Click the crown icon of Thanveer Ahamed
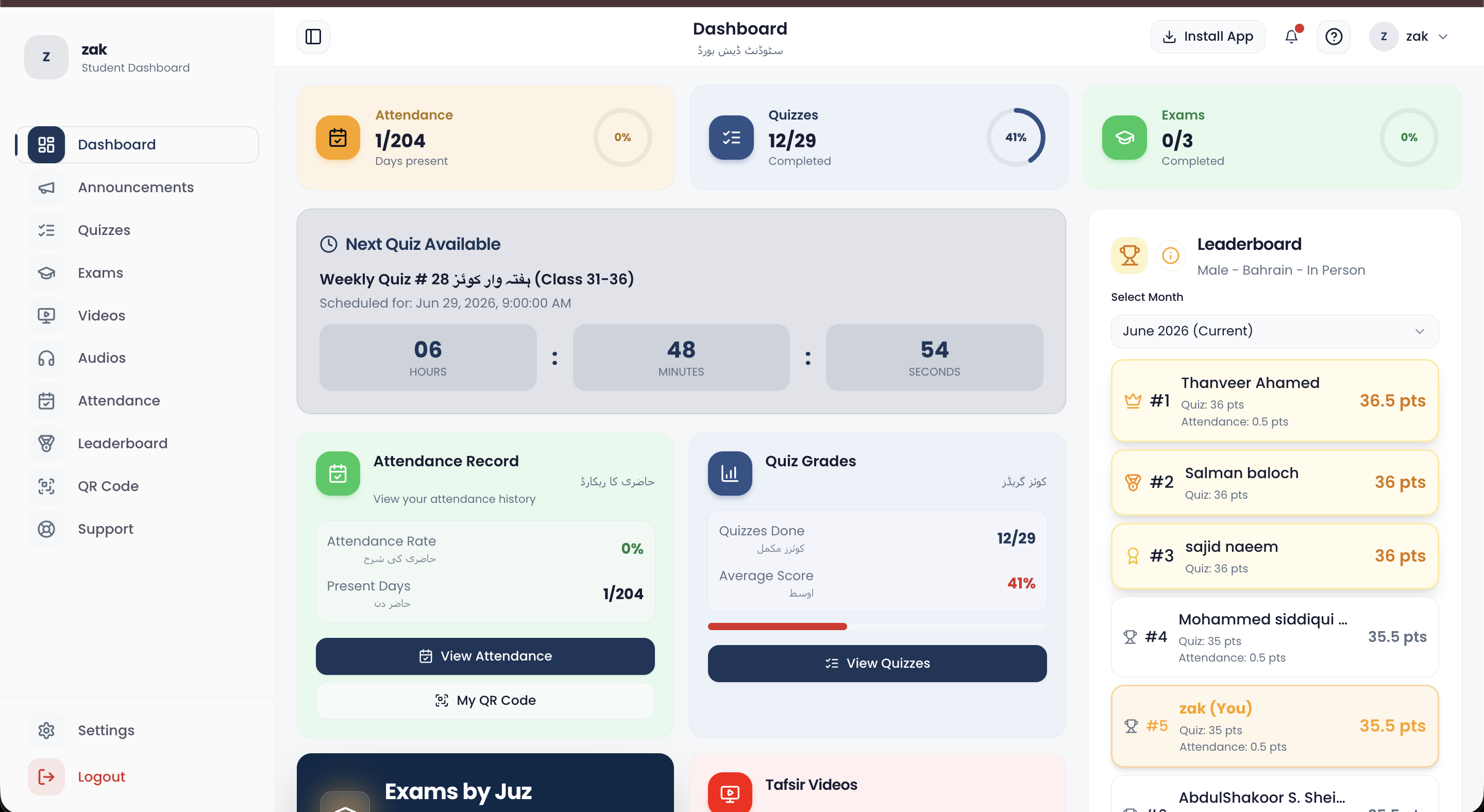 pos(1132,400)
